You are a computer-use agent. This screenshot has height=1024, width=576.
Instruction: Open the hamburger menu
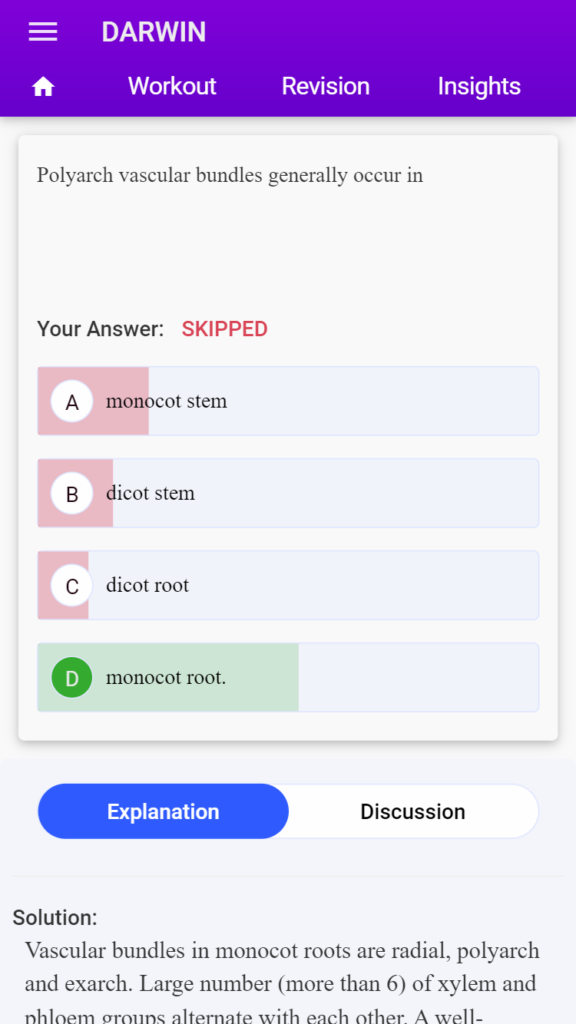(x=43, y=32)
